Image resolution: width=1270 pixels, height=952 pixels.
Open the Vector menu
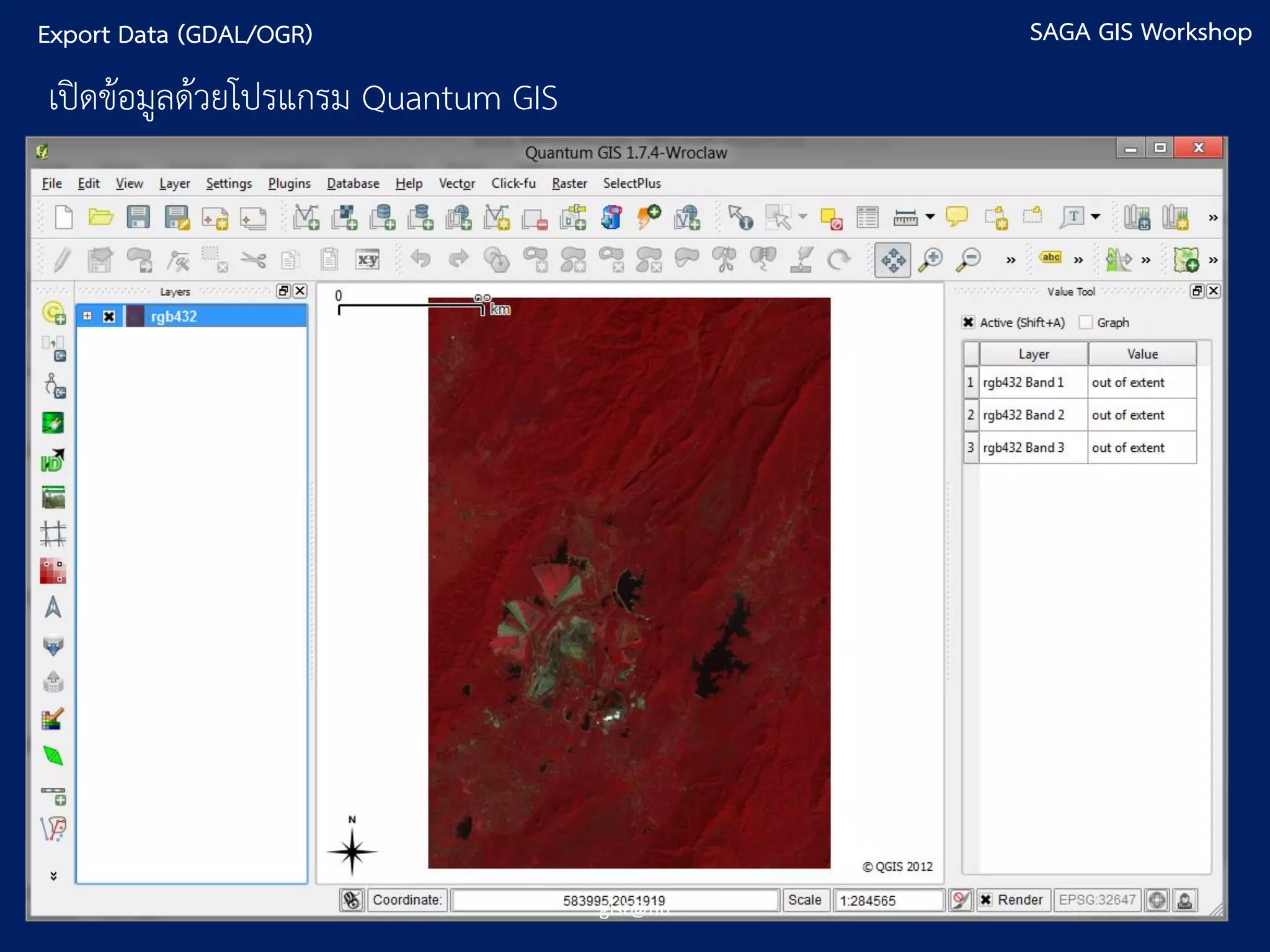click(x=457, y=183)
